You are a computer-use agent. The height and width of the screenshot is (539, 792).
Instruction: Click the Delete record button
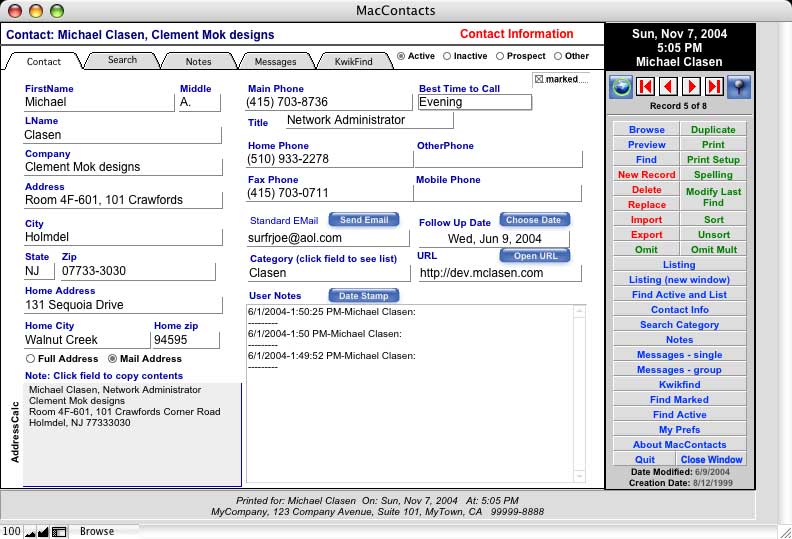click(646, 189)
